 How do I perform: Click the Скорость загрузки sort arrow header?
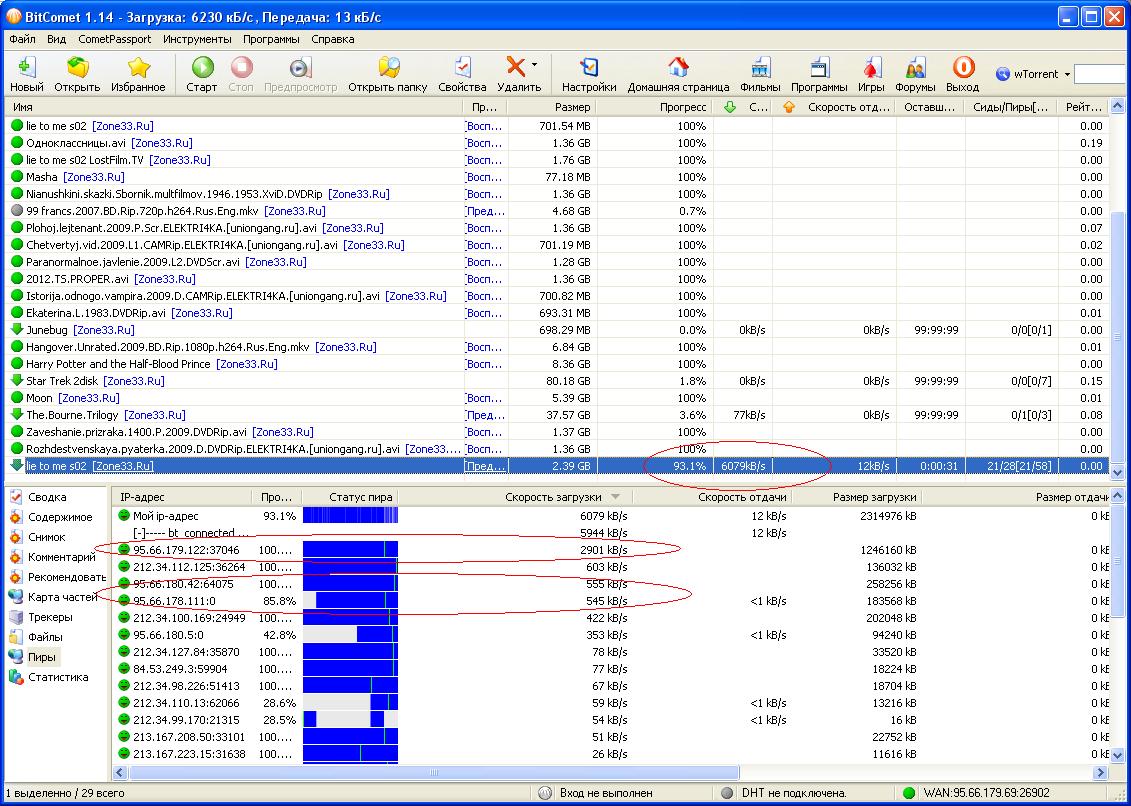pos(615,496)
